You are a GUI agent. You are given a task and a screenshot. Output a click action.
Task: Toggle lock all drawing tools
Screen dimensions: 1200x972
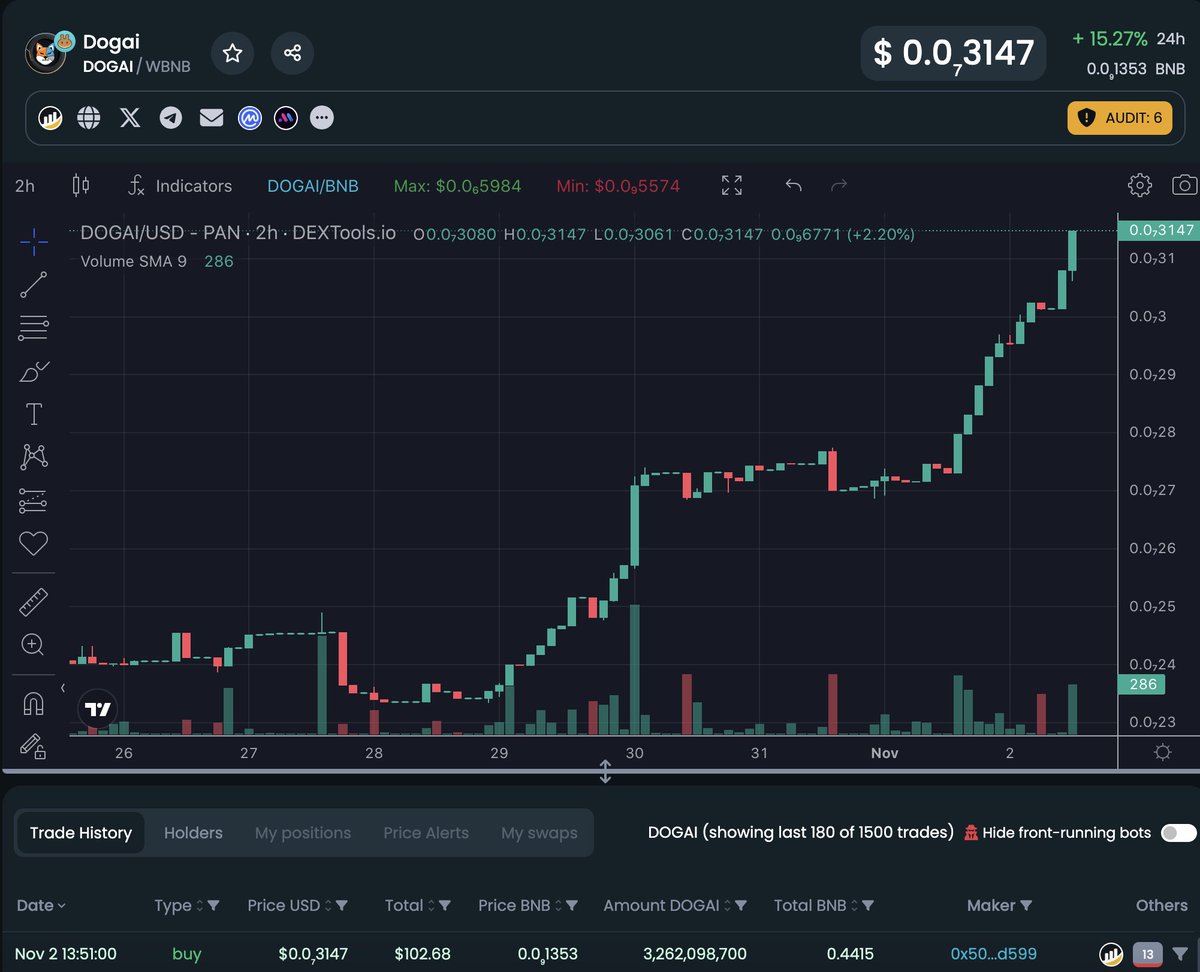click(x=33, y=746)
